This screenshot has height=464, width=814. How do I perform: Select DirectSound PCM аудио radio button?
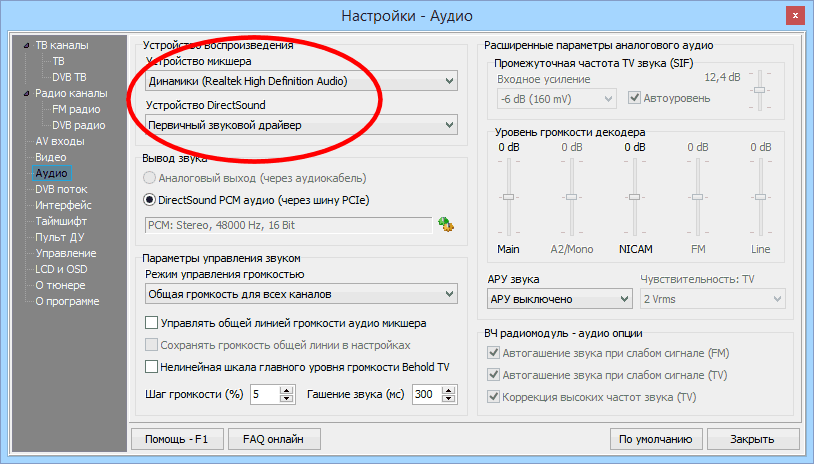(x=151, y=200)
